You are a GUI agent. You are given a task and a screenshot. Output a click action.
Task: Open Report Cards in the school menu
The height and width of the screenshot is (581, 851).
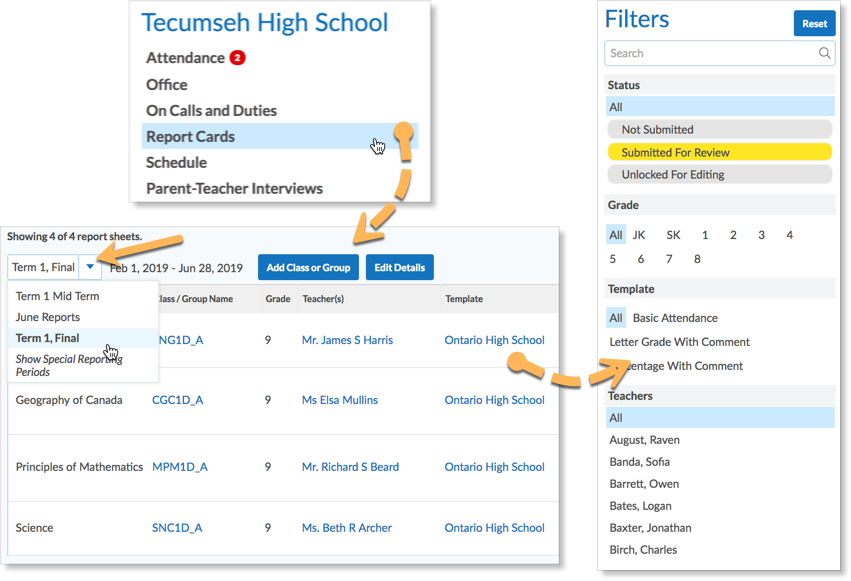190,137
